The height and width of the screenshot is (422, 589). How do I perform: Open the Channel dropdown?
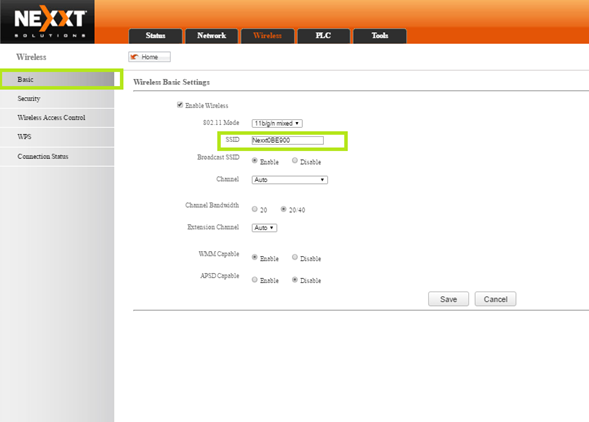coord(290,180)
